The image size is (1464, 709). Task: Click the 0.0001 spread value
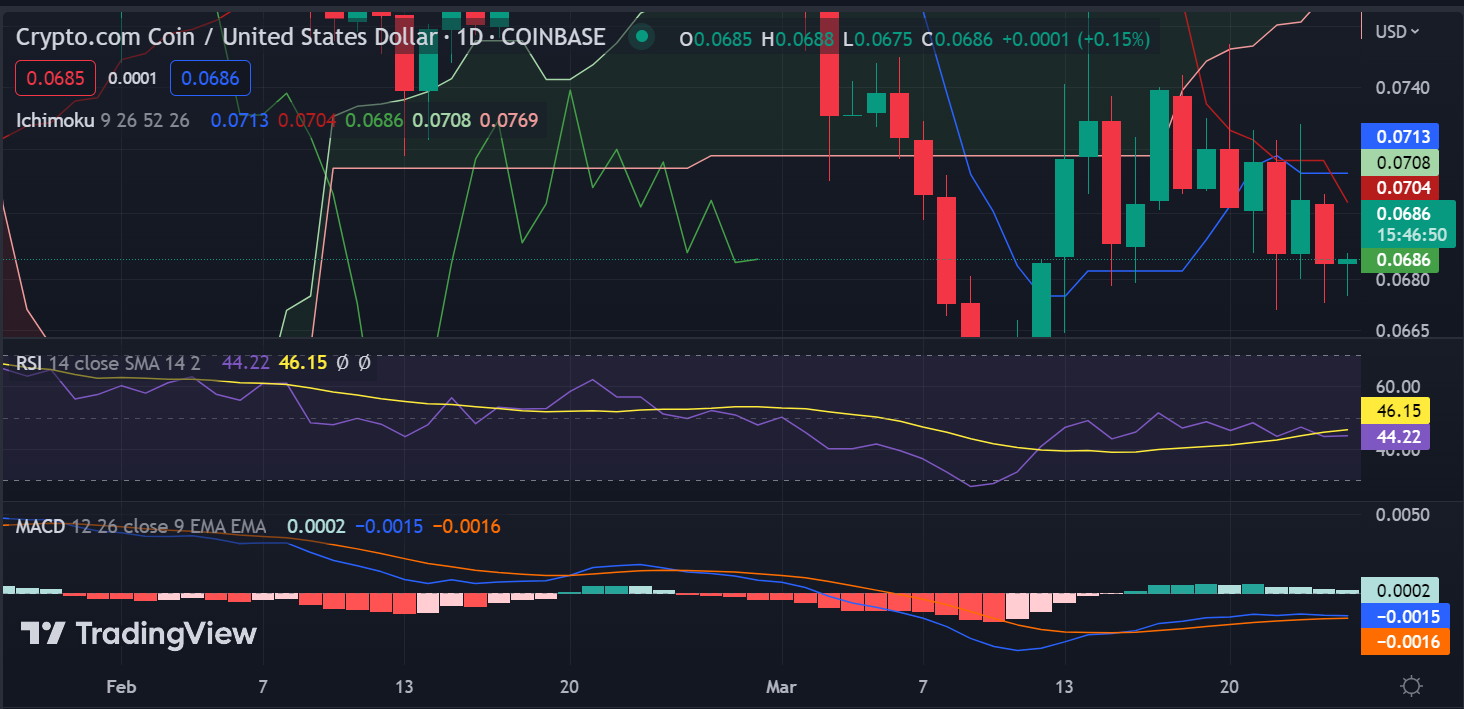[x=132, y=78]
